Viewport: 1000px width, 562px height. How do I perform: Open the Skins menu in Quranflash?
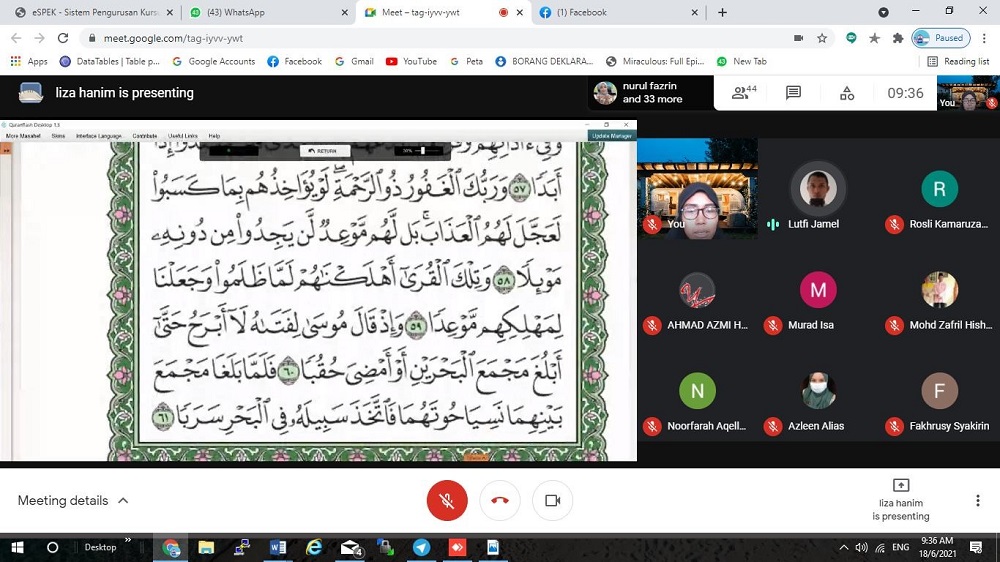click(58, 136)
